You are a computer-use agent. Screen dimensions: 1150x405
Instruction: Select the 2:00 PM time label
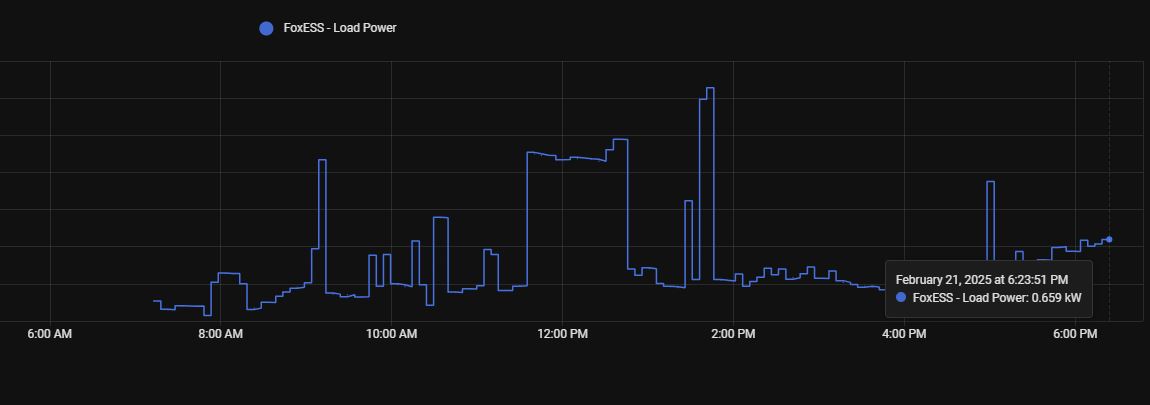733,334
